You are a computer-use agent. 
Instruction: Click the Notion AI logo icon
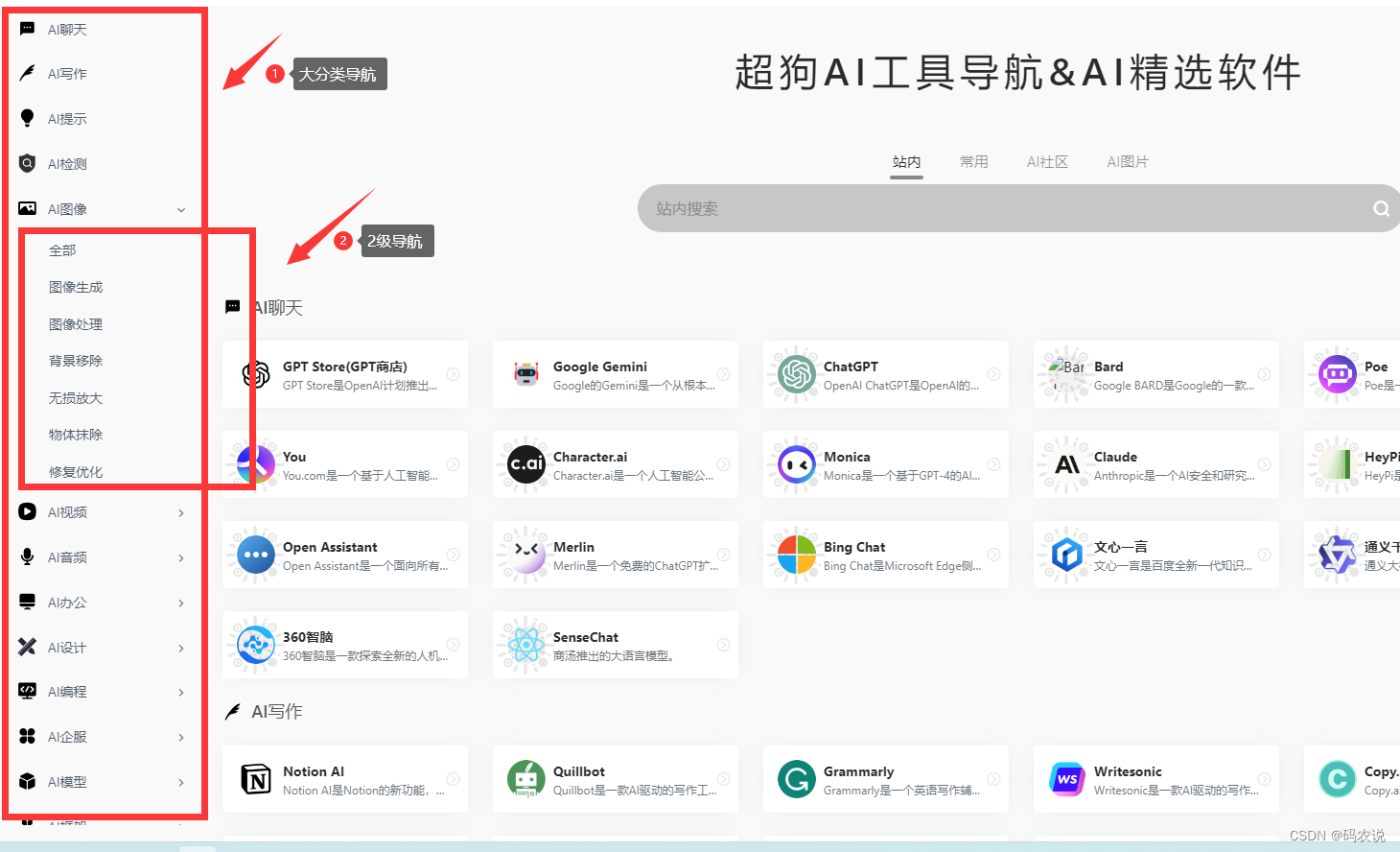click(x=256, y=779)
